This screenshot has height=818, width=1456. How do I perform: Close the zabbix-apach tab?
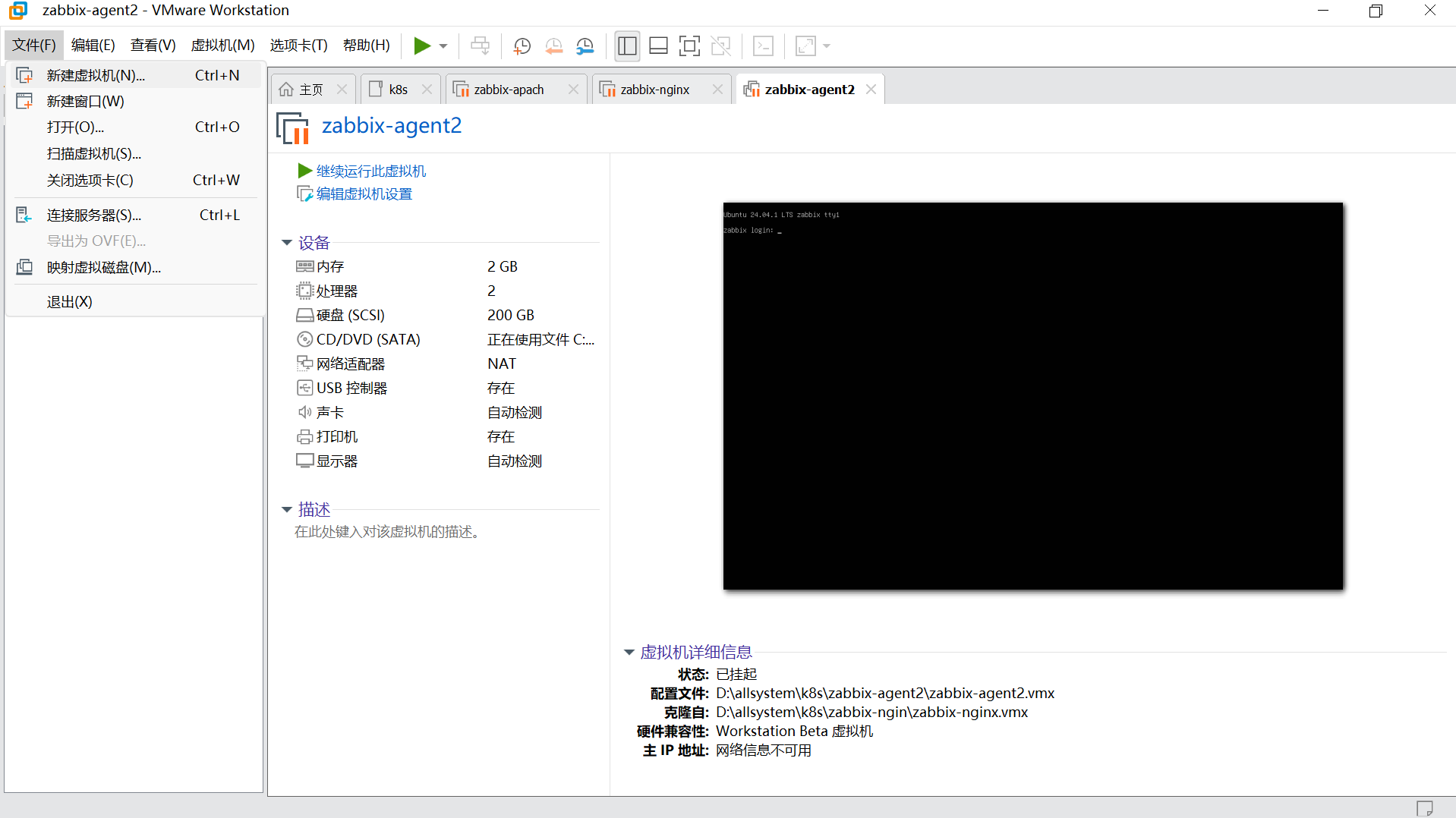point(573,90)
